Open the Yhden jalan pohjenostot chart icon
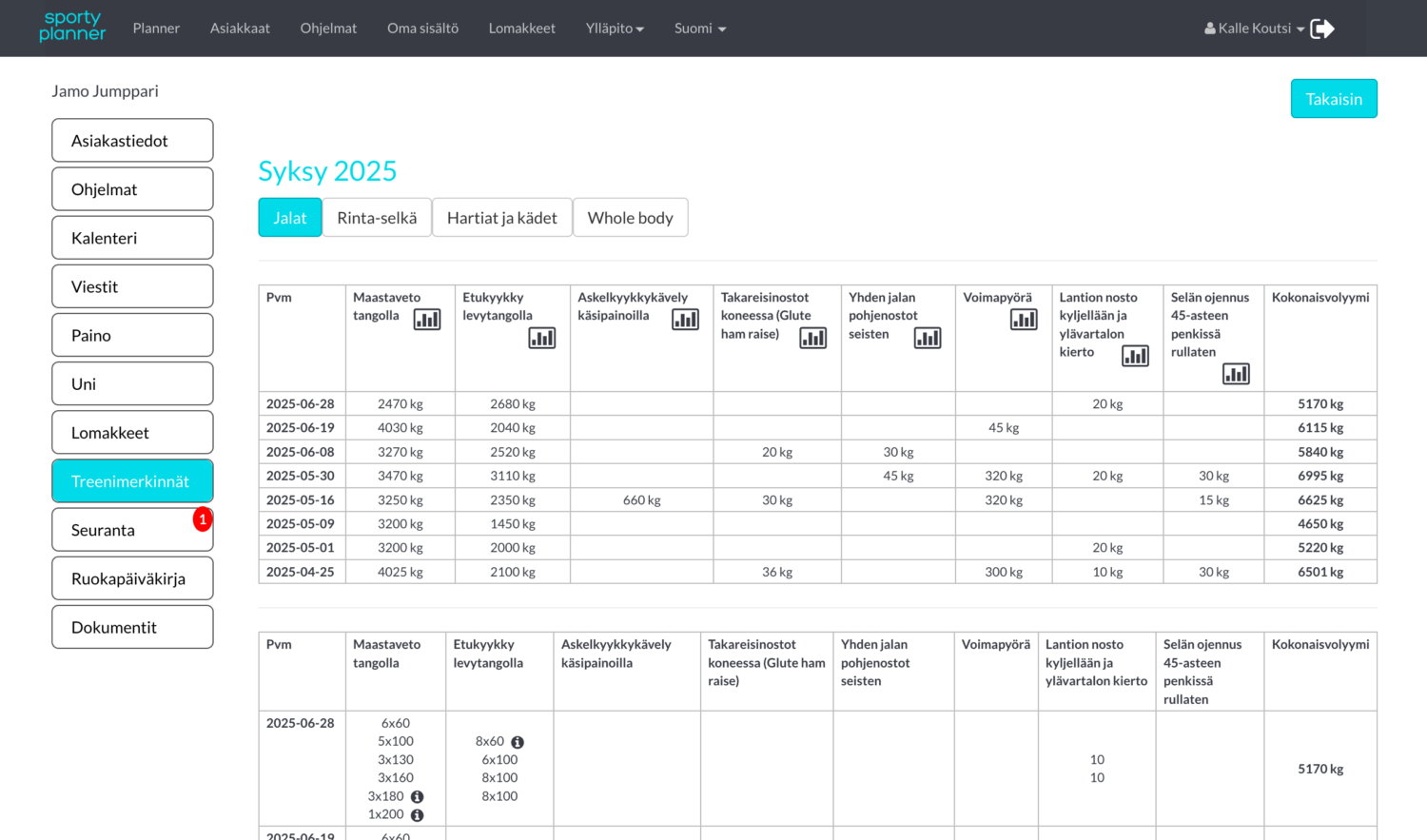 (x=927, y=338)
